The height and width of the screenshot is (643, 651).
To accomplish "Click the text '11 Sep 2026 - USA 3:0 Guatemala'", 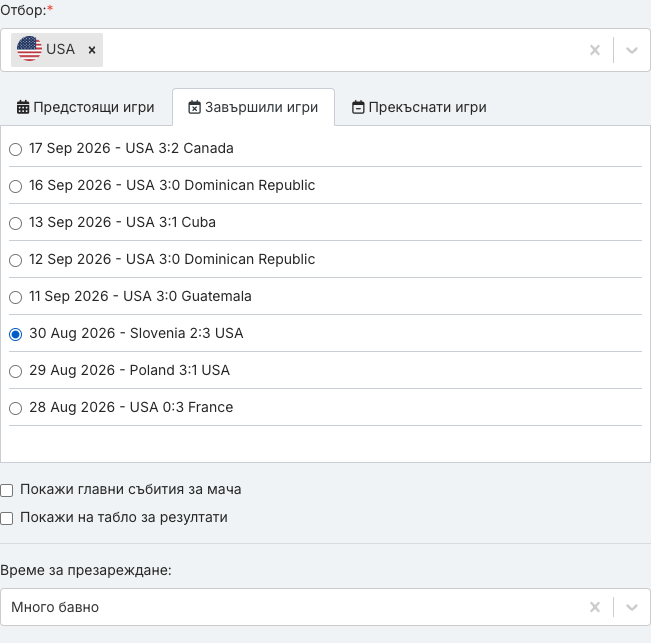I will (140, 296).
